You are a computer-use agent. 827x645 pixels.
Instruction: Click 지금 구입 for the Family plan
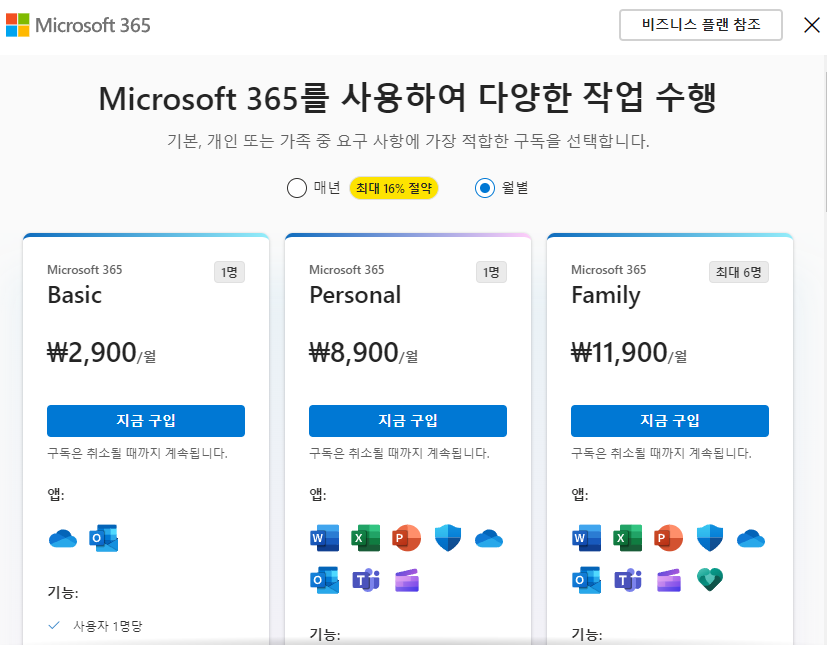pos(670,421)
